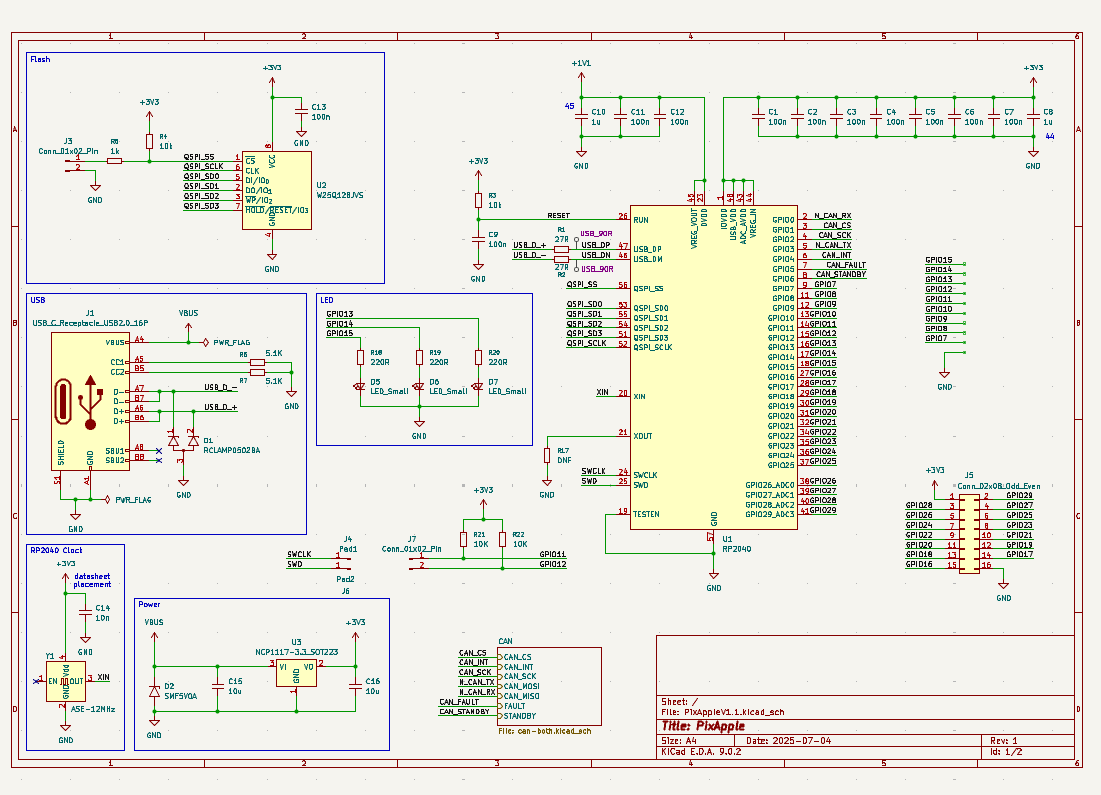Click the USB_C_Receptacle_USB2.0_16P value text

(90, 323)
